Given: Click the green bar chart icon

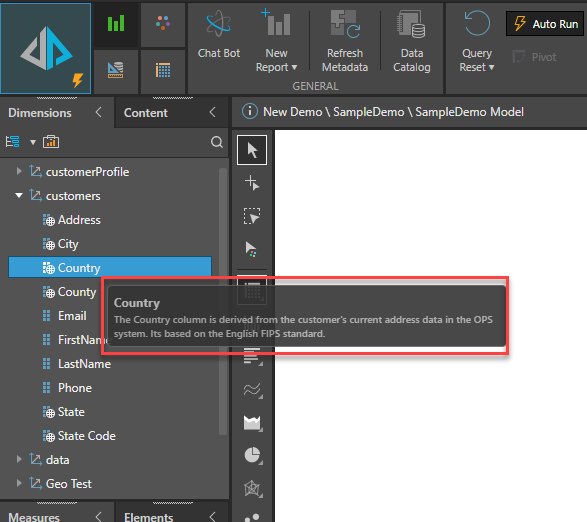Looking at the screenshot, I should pos(116,24).
